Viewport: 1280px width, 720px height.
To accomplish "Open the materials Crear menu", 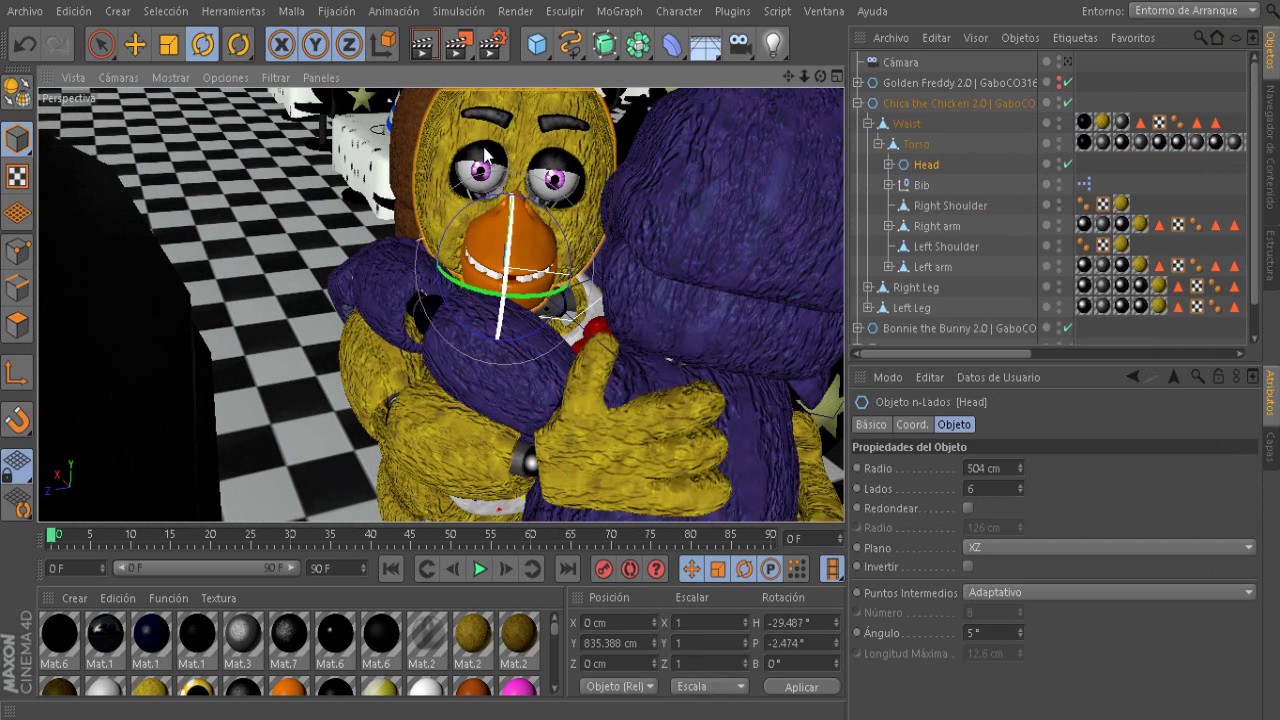I will 74,598.
